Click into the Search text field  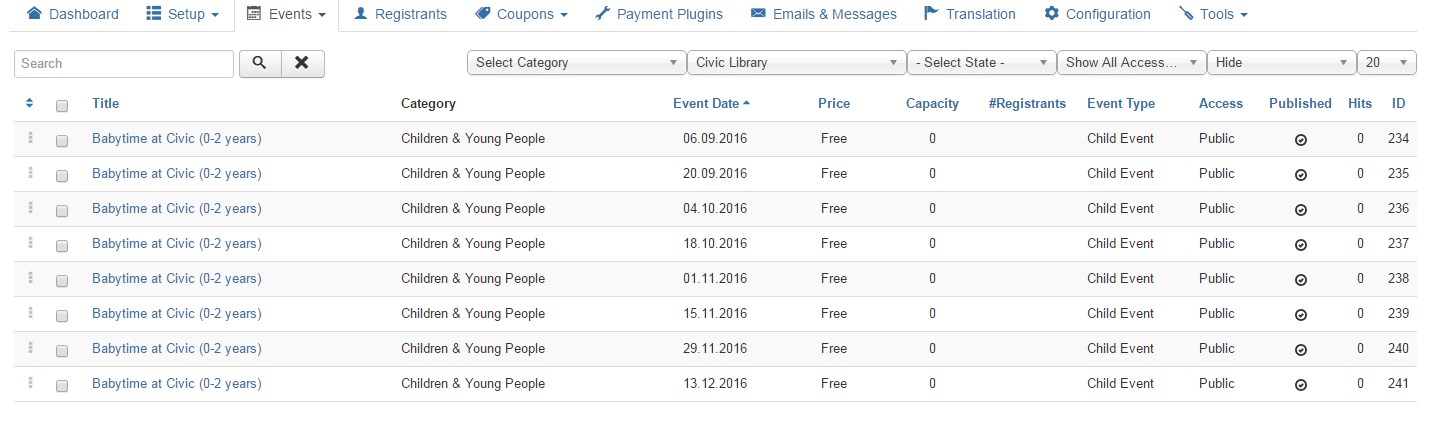124,63
